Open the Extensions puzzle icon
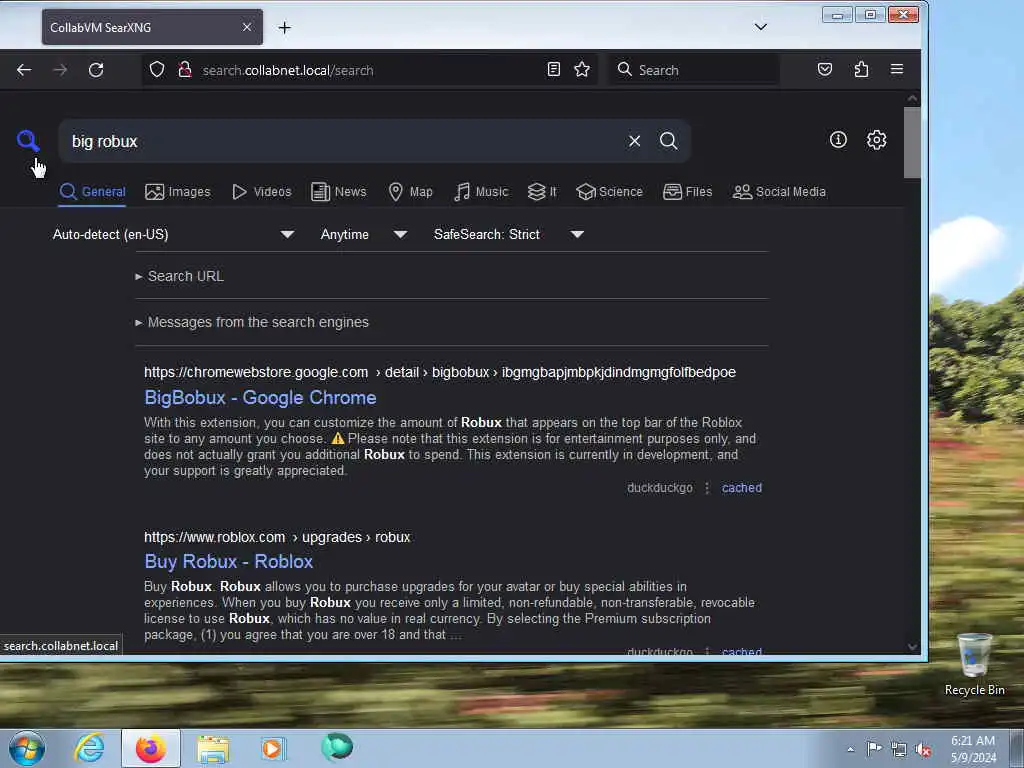1024x768 pixels. pyautogui.click(x=861, y=69)
